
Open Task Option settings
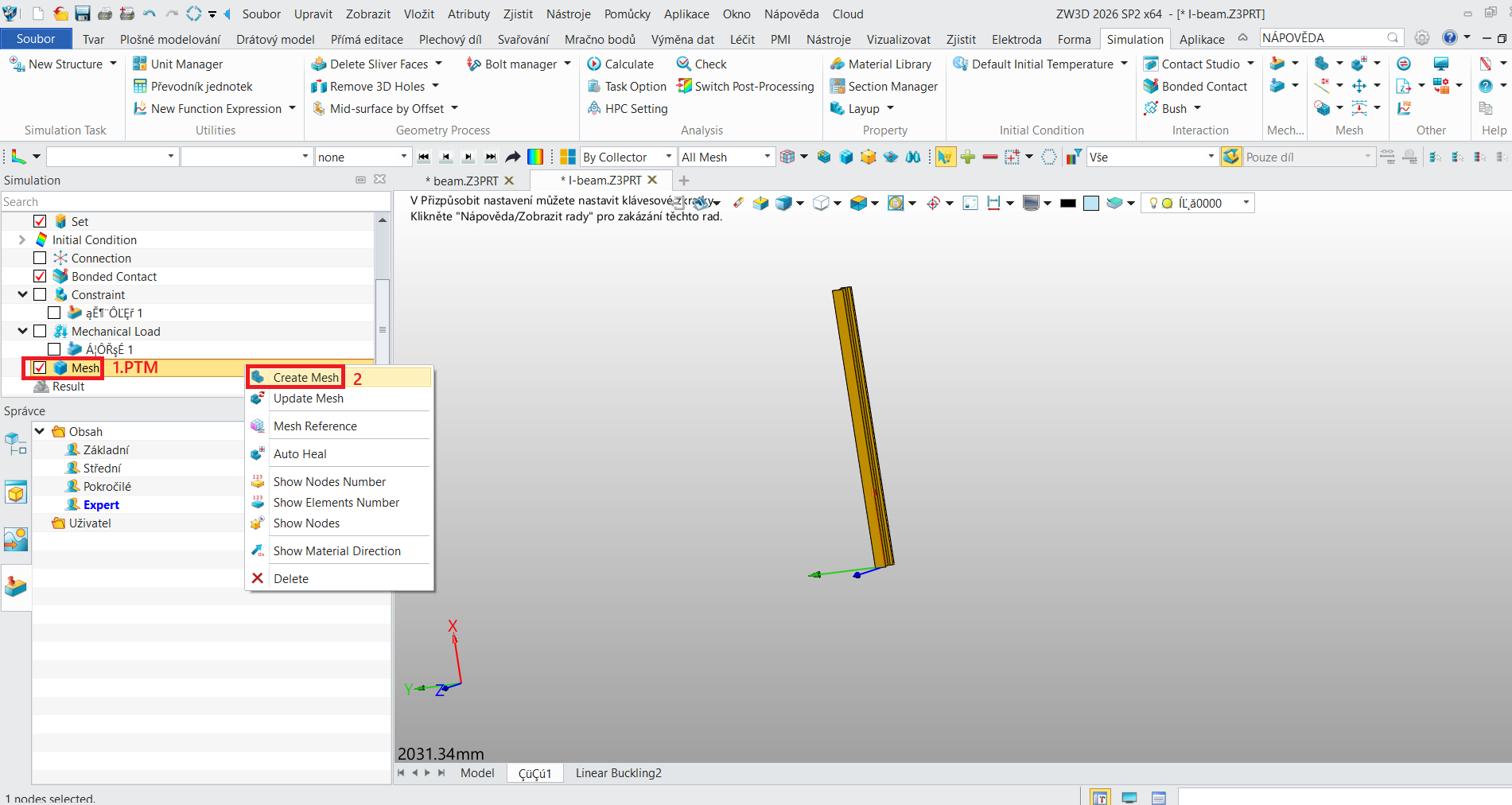[627, 86]
